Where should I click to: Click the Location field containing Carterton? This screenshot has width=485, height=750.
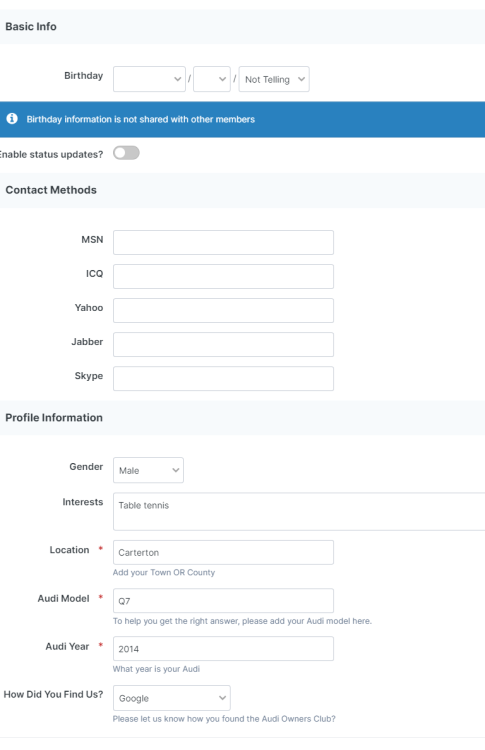point(223,552)
